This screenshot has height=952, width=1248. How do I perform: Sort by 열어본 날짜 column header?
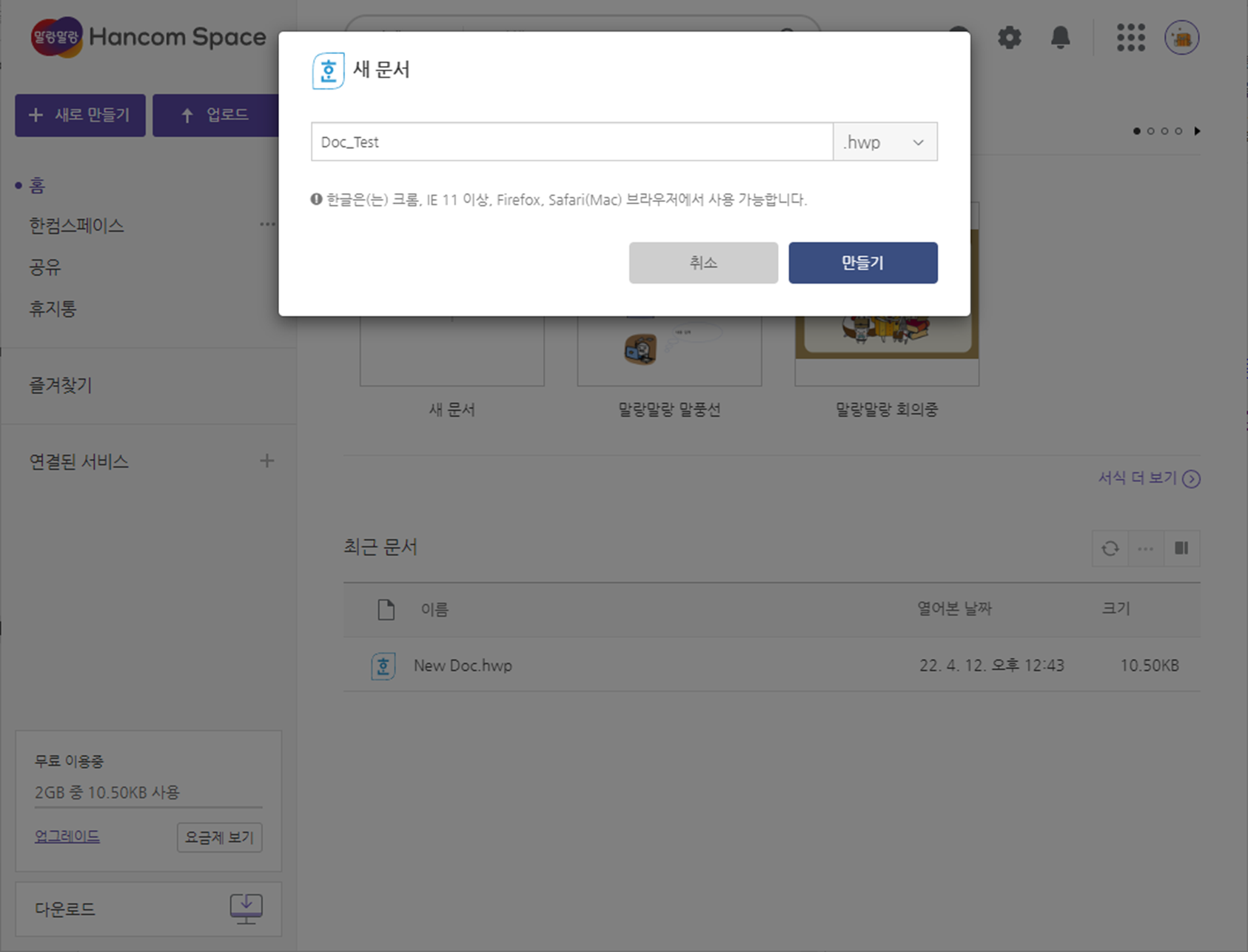[954, 609]
